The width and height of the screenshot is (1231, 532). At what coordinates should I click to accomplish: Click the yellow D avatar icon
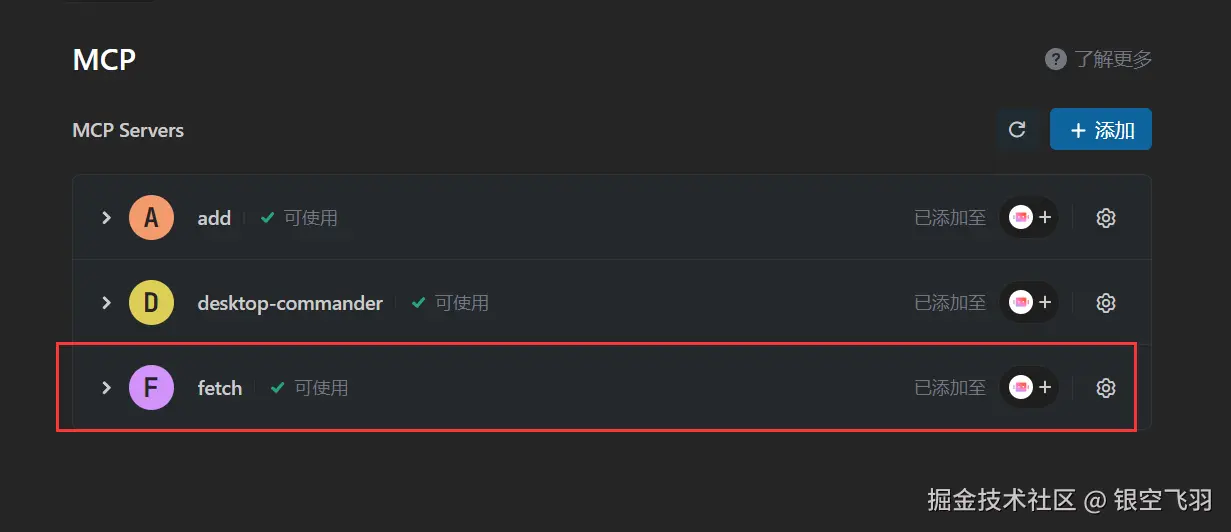coord(151,302)
